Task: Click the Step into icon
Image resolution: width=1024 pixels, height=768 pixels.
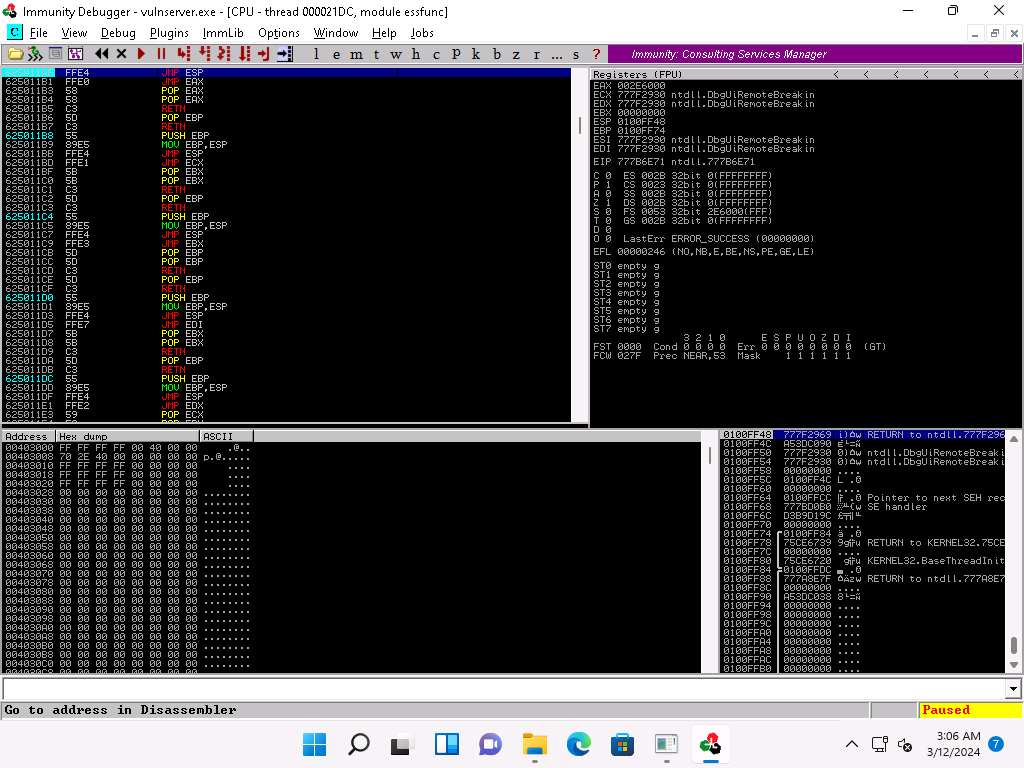Action: (182, 53)
